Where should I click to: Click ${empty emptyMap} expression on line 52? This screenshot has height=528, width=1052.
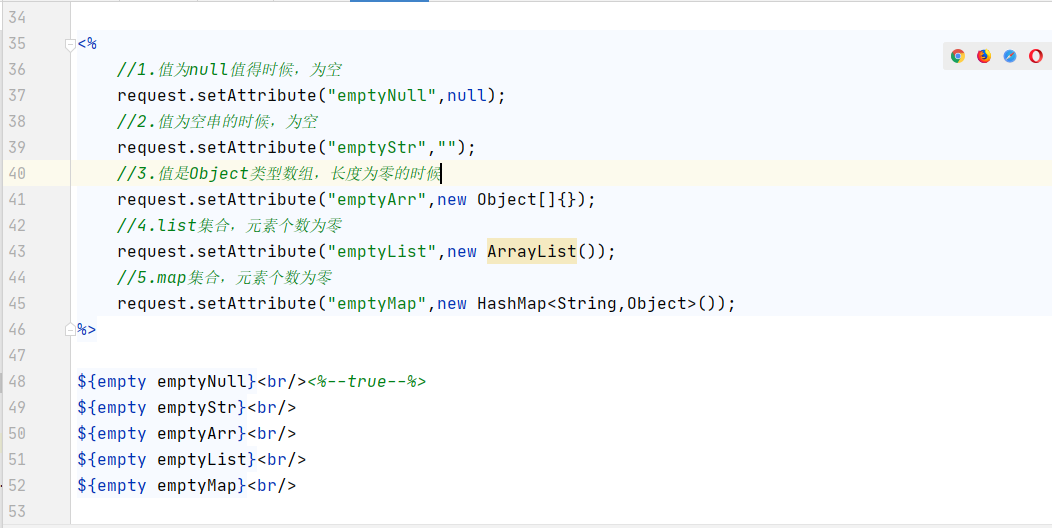click(x=162, y=485)
